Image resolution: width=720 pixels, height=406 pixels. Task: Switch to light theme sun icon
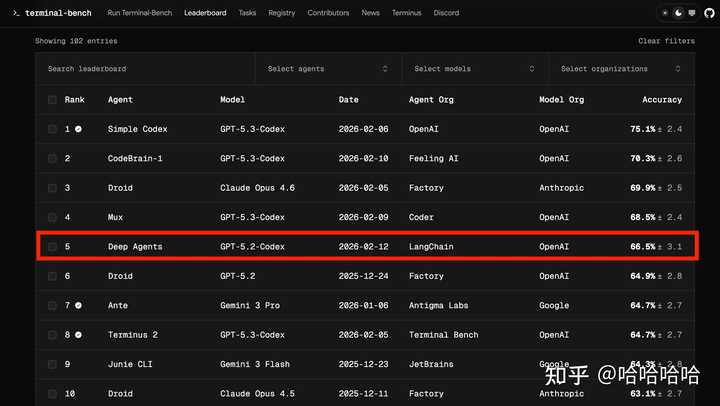665,13
